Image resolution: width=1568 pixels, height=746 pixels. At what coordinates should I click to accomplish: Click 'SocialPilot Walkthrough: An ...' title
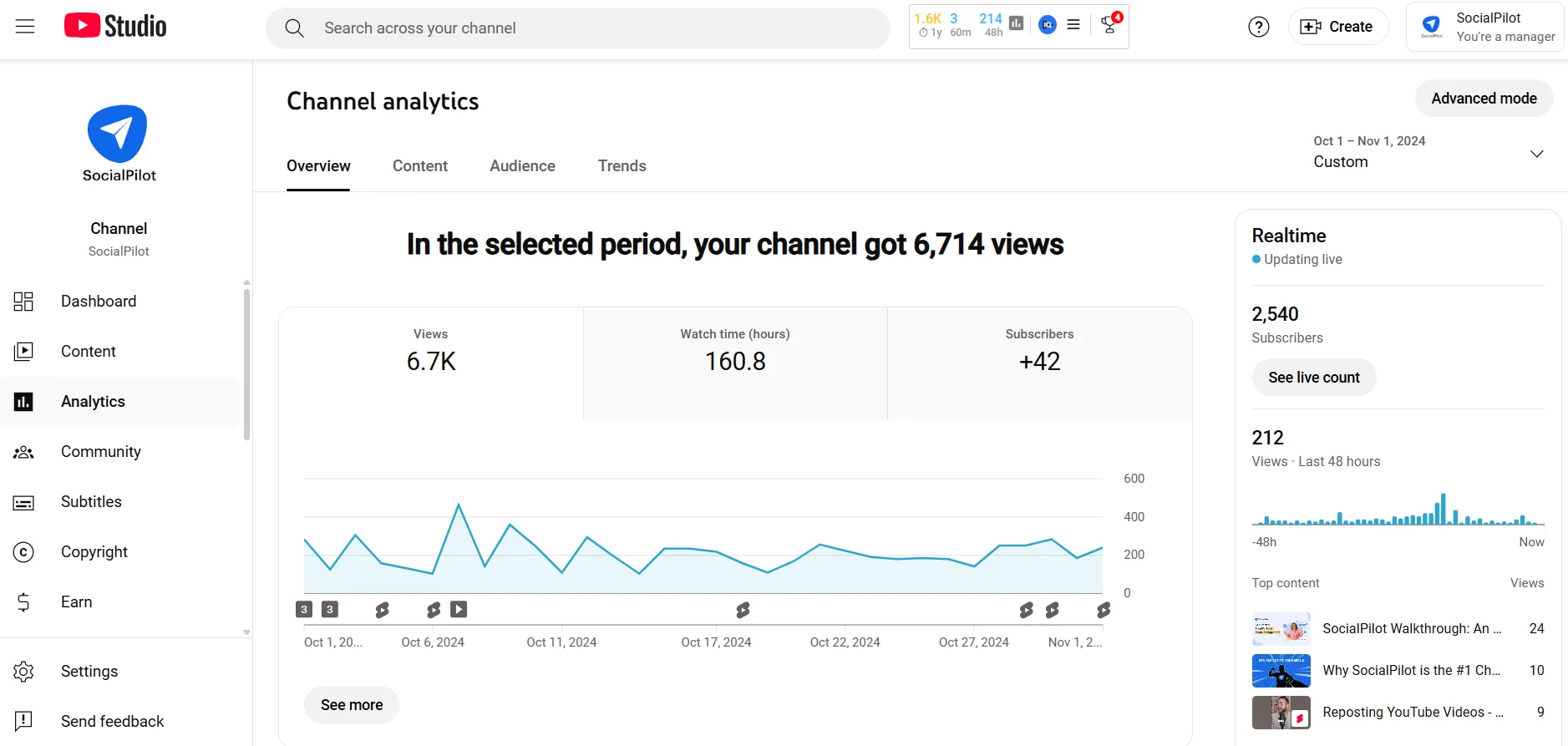[x=1412, y=629]
